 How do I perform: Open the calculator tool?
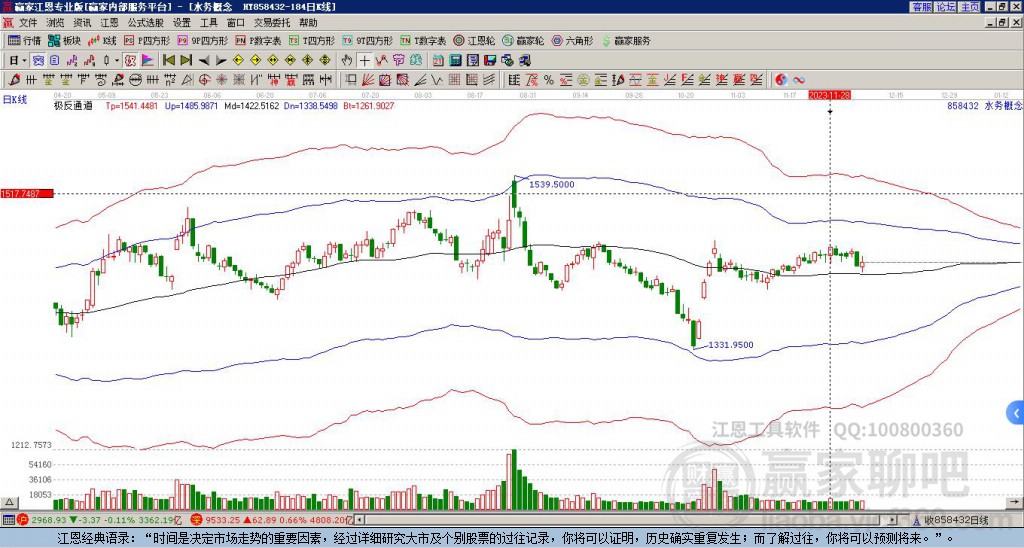pyautogui.click(x=455, y=60)
